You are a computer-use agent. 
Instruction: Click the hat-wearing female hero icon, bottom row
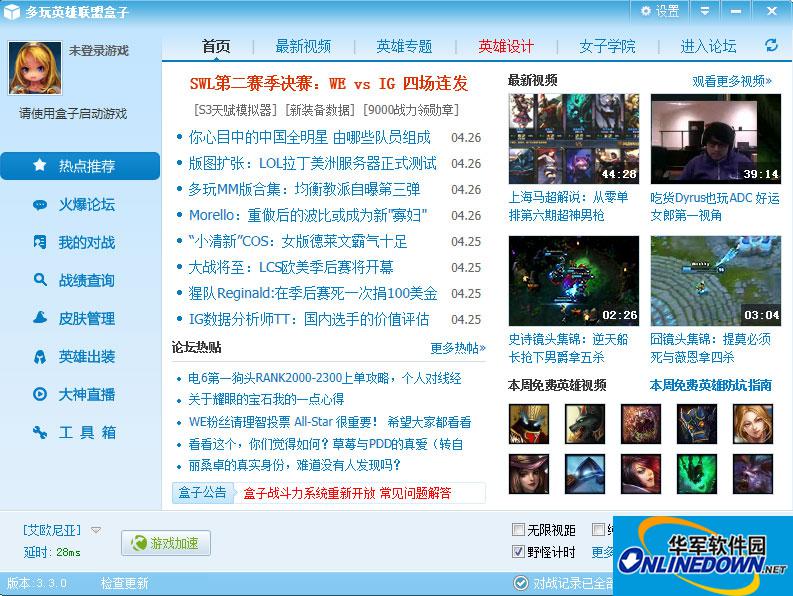(x=528, y=474)
